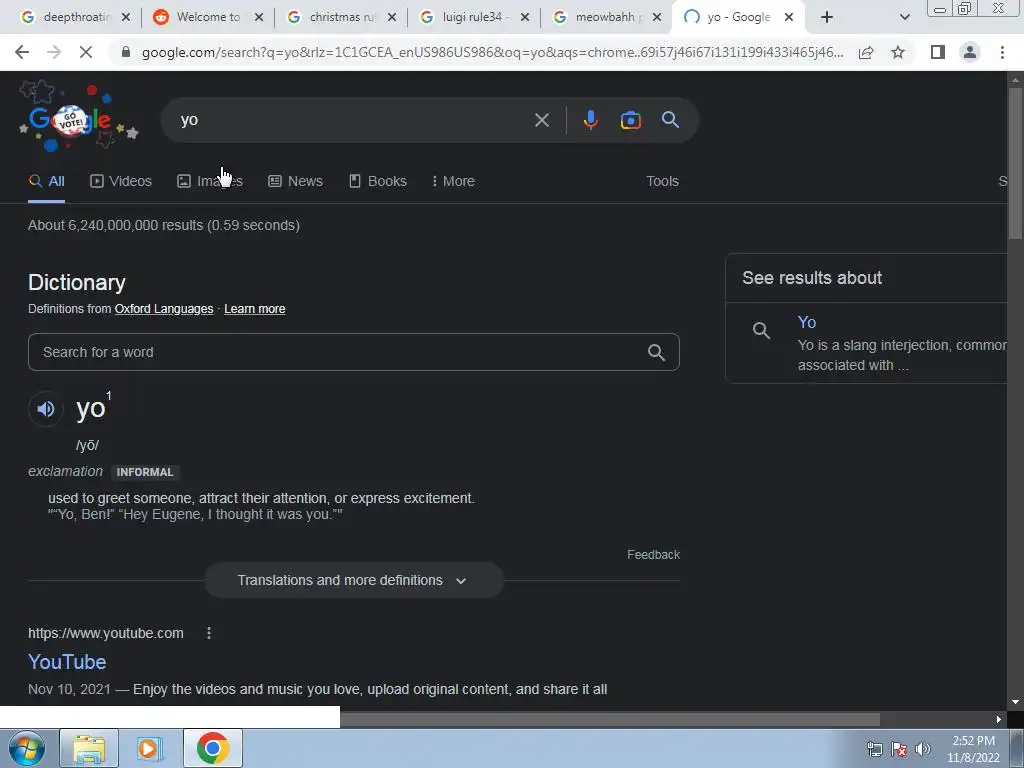Select the News search tab

pyautogui.click(x=295, y=181)
